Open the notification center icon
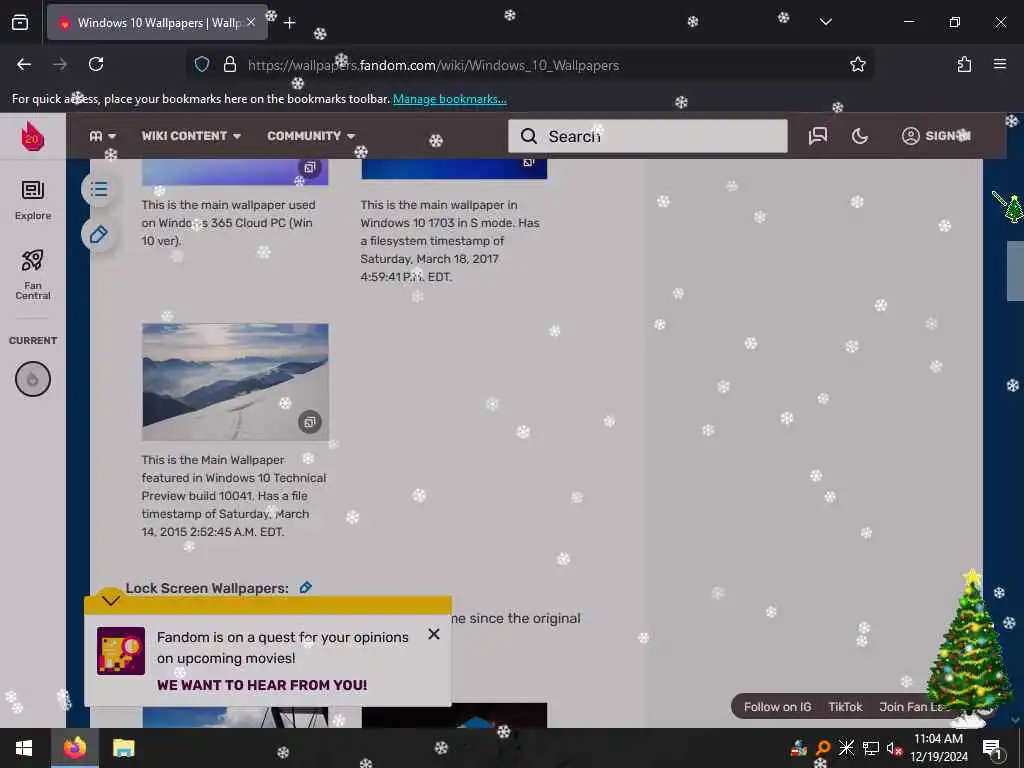This screenshot has height=768, width=1024. pos(991,748)
